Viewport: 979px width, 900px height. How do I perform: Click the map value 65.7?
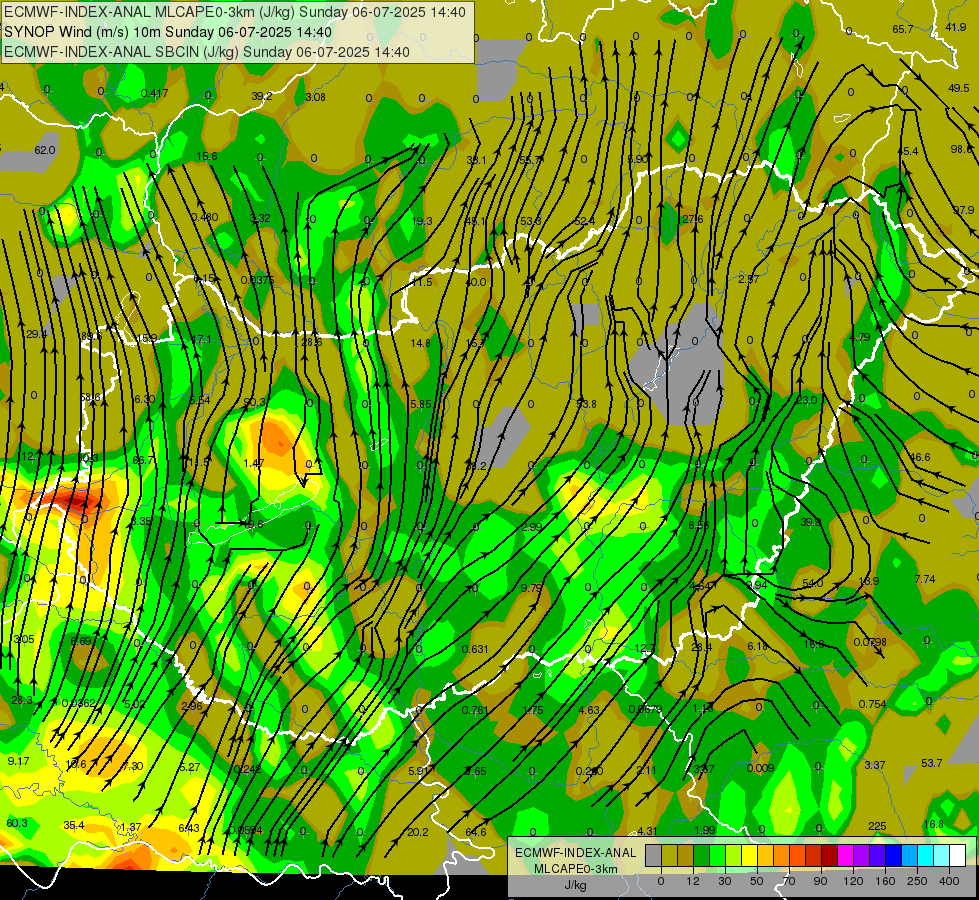click(903, 29)
